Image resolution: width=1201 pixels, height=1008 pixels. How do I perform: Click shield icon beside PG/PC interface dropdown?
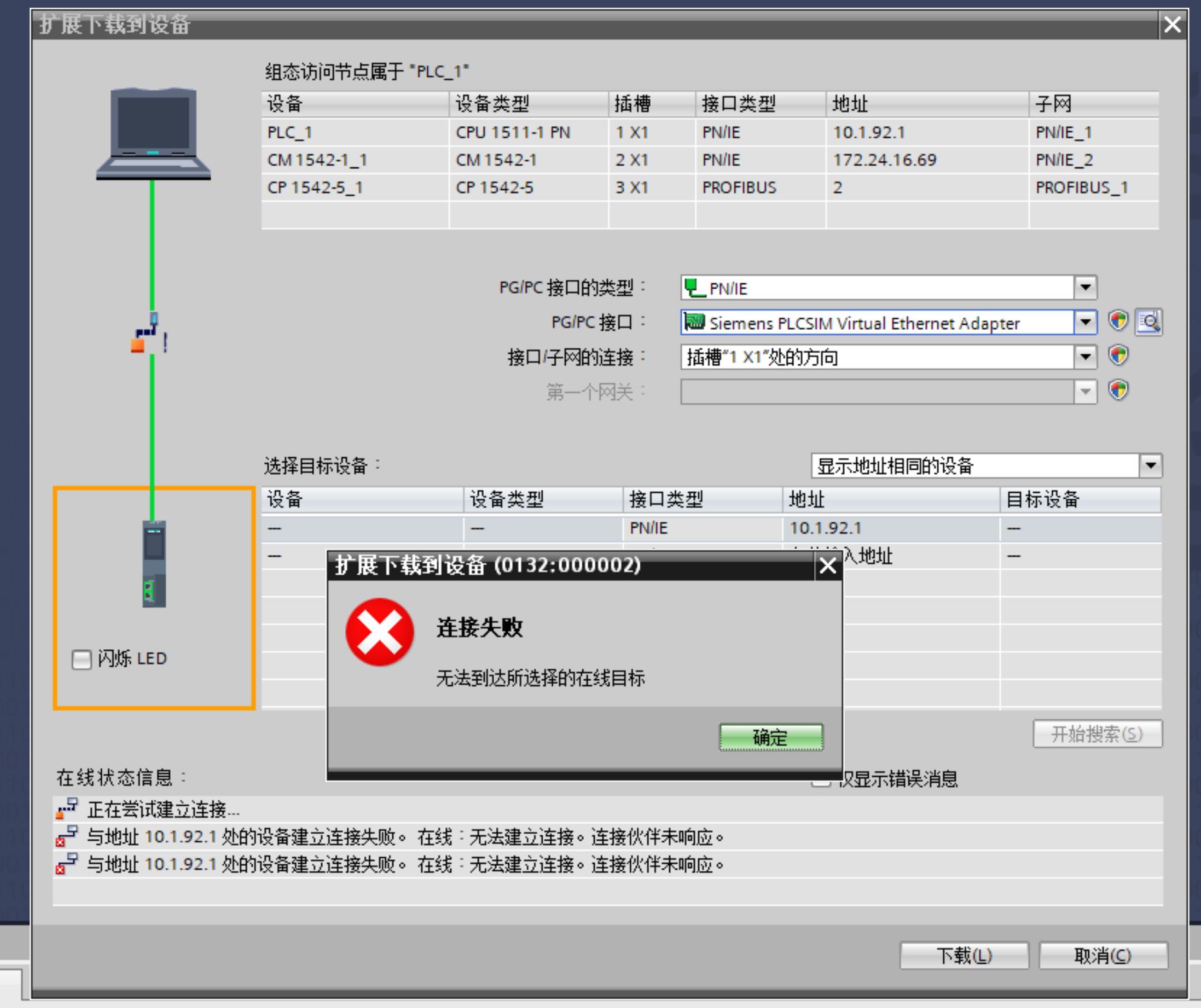[x=1119, y=321]
